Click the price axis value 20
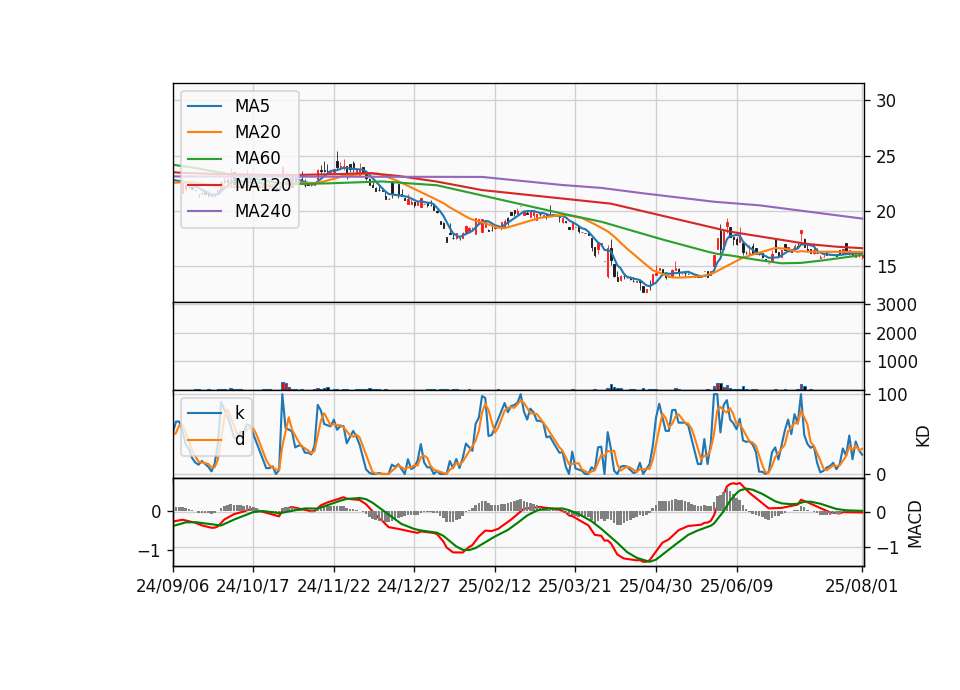The height and width of the screenshot is (690, 960). [885, 212]
